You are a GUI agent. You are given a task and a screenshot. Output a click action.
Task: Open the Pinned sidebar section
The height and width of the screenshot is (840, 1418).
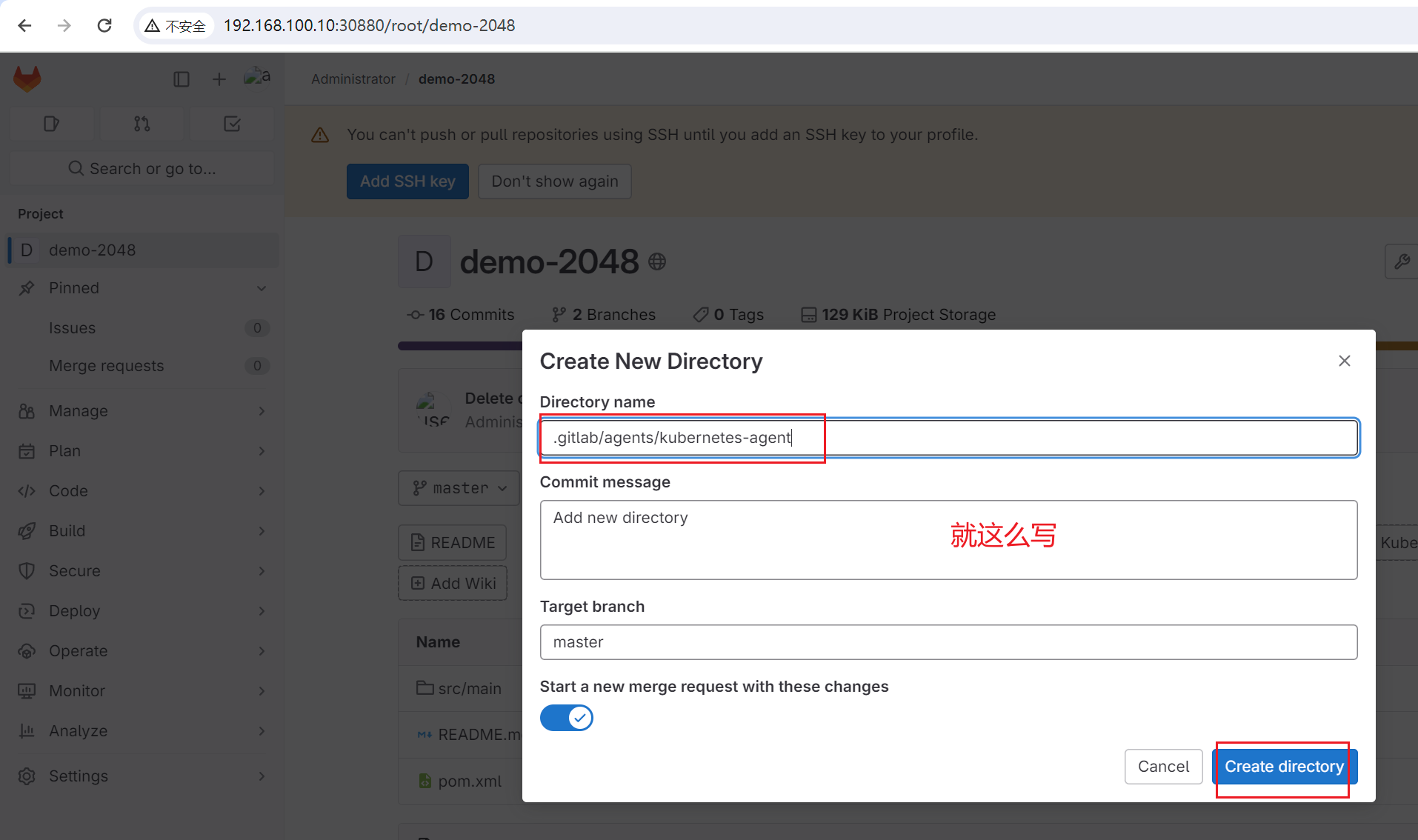click(x=142, y=288)
